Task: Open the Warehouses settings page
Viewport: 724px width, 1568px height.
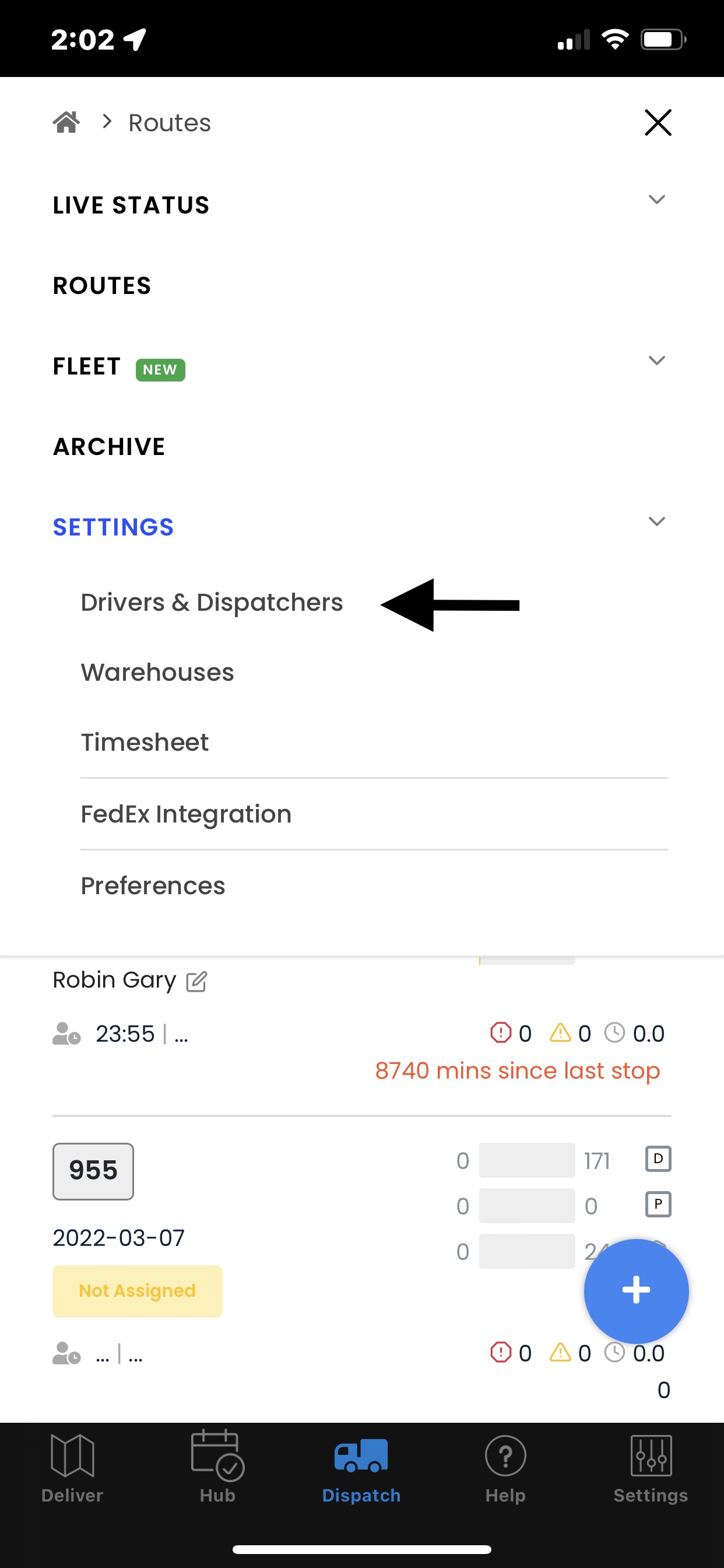Action: coord(157,672)
